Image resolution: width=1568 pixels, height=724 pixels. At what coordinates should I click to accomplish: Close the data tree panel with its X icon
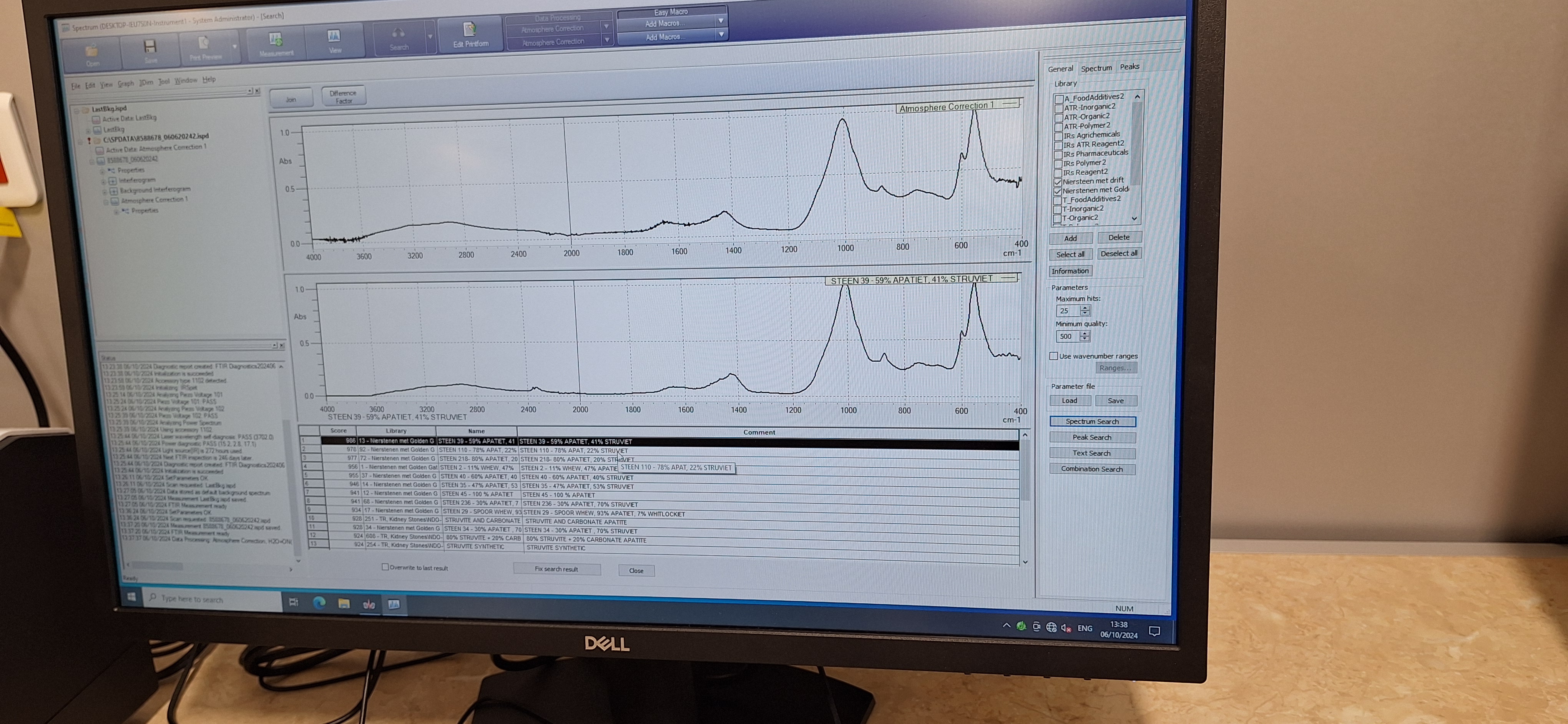click(x=257, y=91)
